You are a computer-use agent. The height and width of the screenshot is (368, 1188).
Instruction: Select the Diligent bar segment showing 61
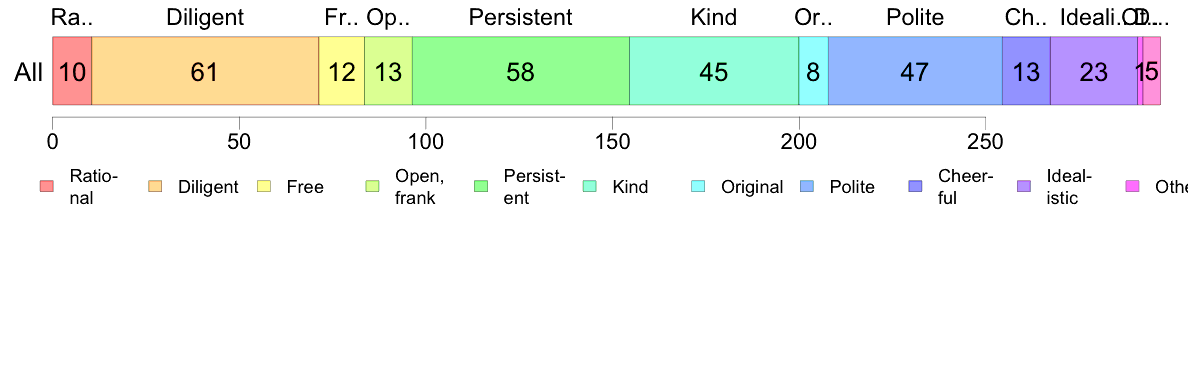(205, 71)
